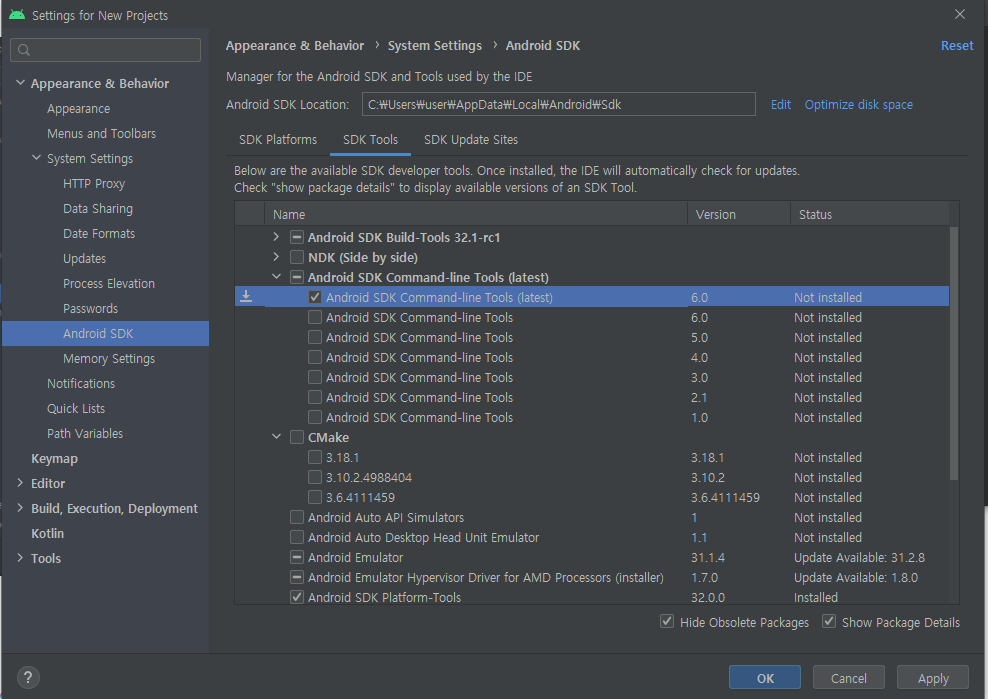Open Notifications settings
Image resolution: width=988 pixels, height=699 pixels.
81,383
